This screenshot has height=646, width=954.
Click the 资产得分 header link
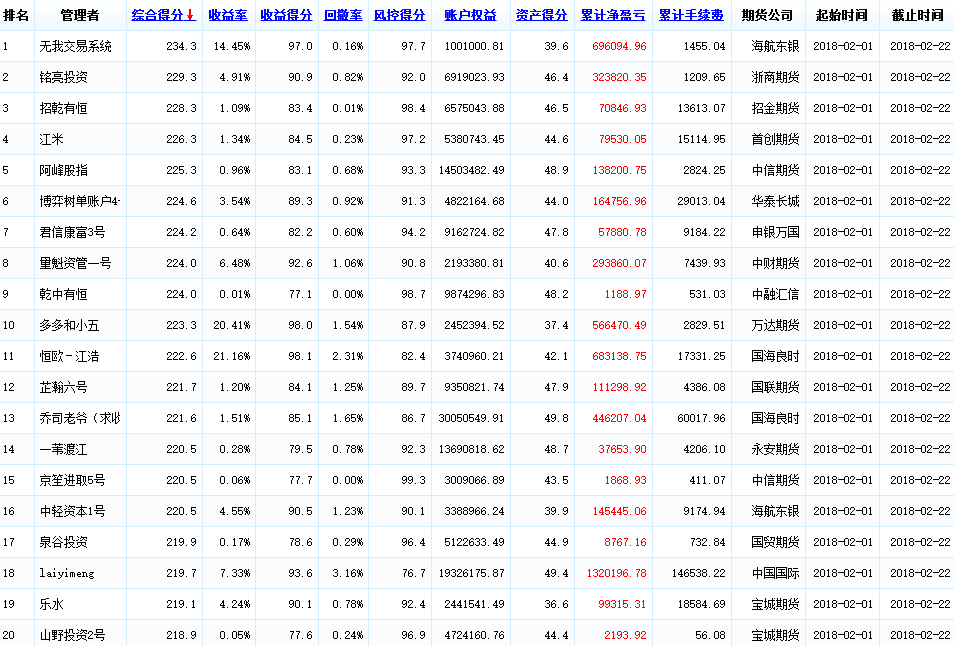tap(541, 16)
